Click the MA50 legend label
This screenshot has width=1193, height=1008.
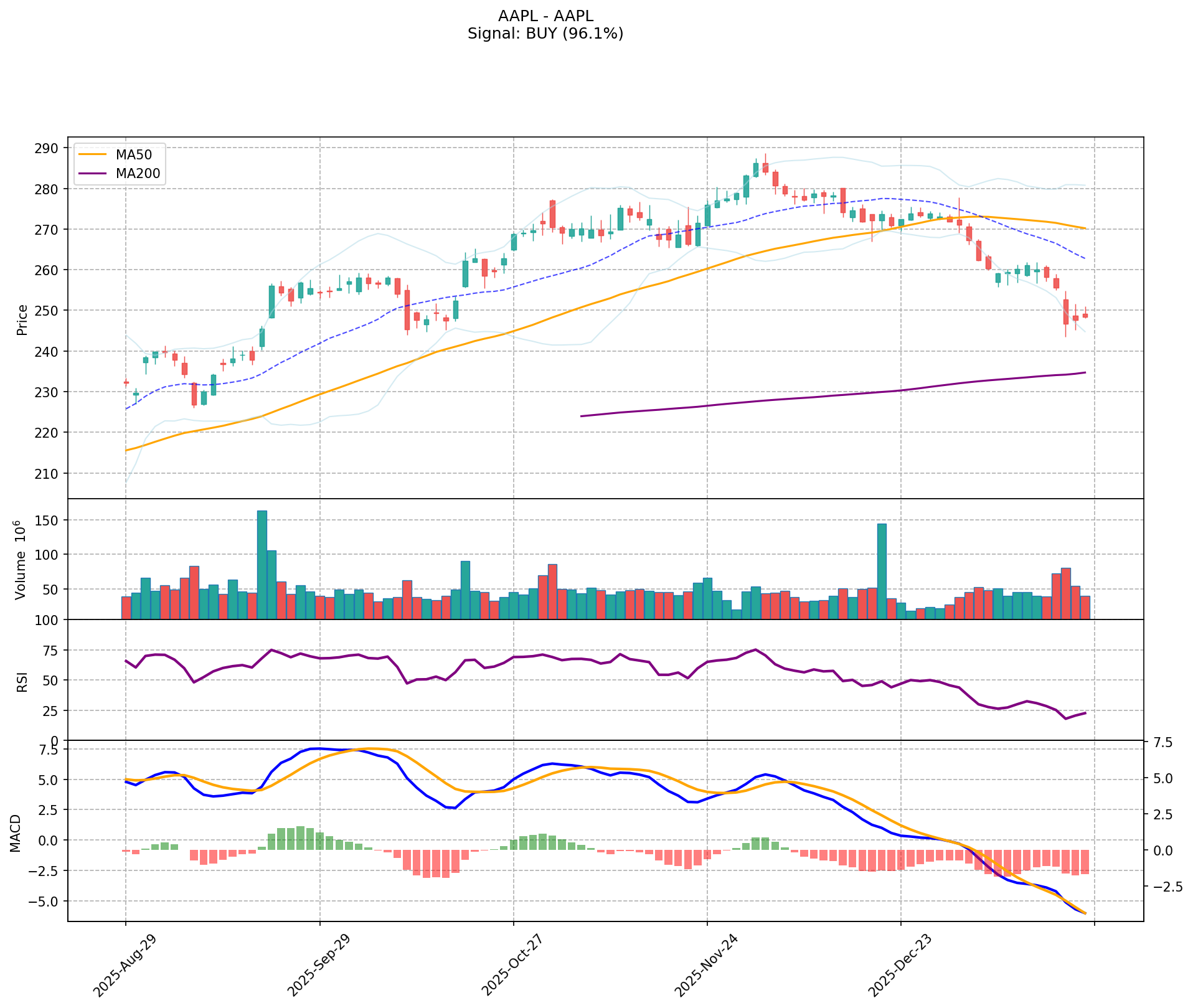(x=133, y=154)
